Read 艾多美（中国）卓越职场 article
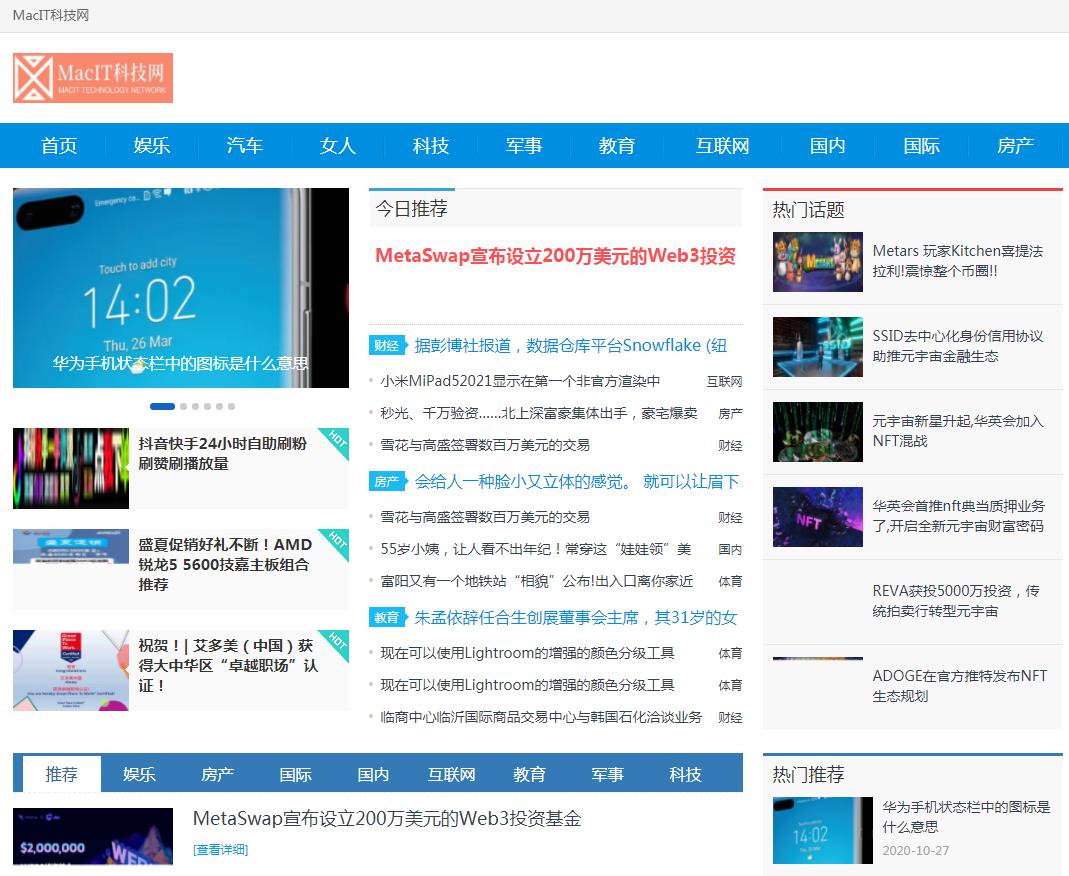This screenshot has width=1069, height=876. [x=228, y=665]
